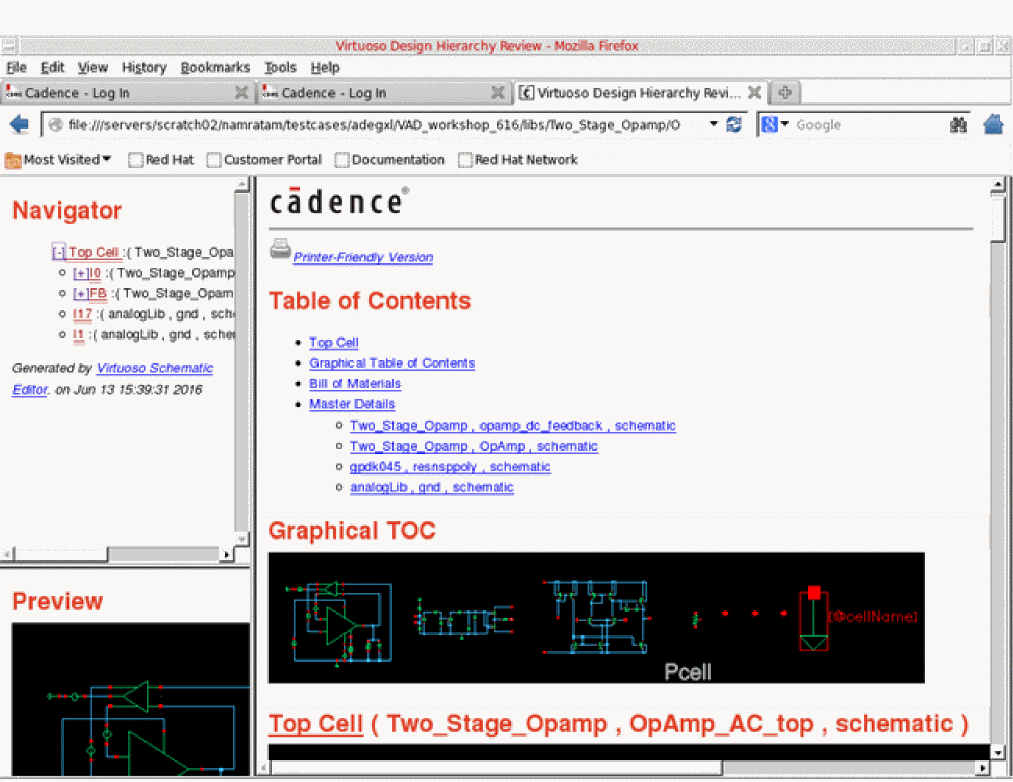1013x782 pixels.
Task: Click the Most Visited bookmarks folder icon
Action: tap(14, 160)
